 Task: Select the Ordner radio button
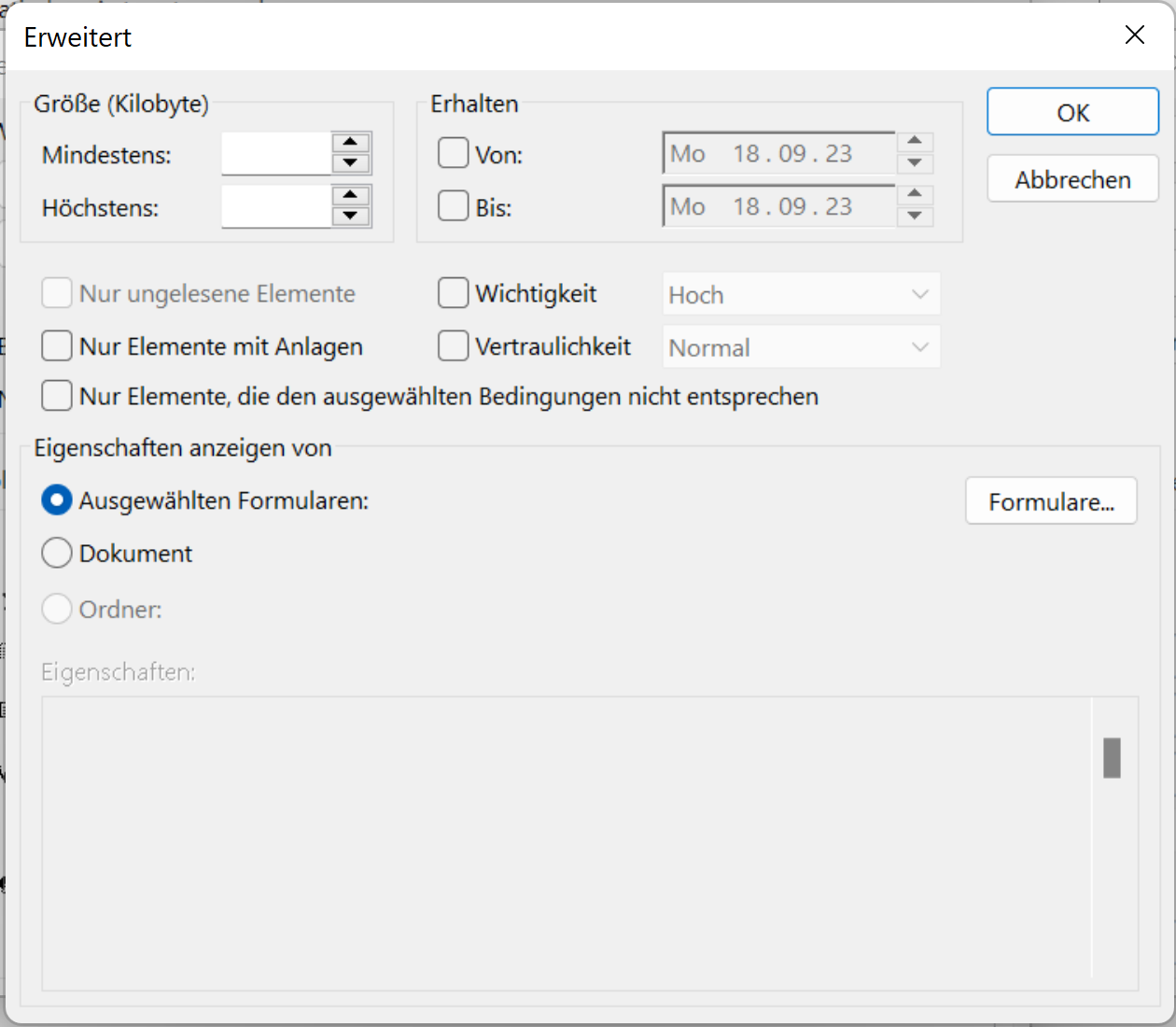pos(57,609)
